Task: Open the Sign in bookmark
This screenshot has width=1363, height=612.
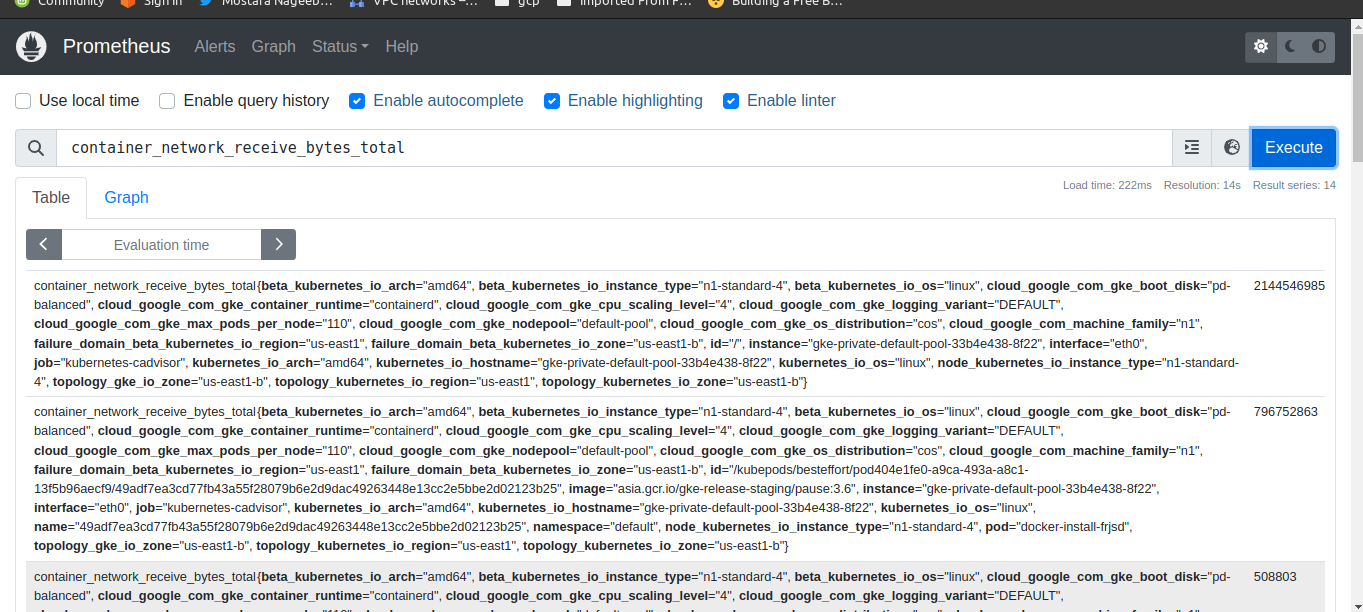Action: point(152,3)
